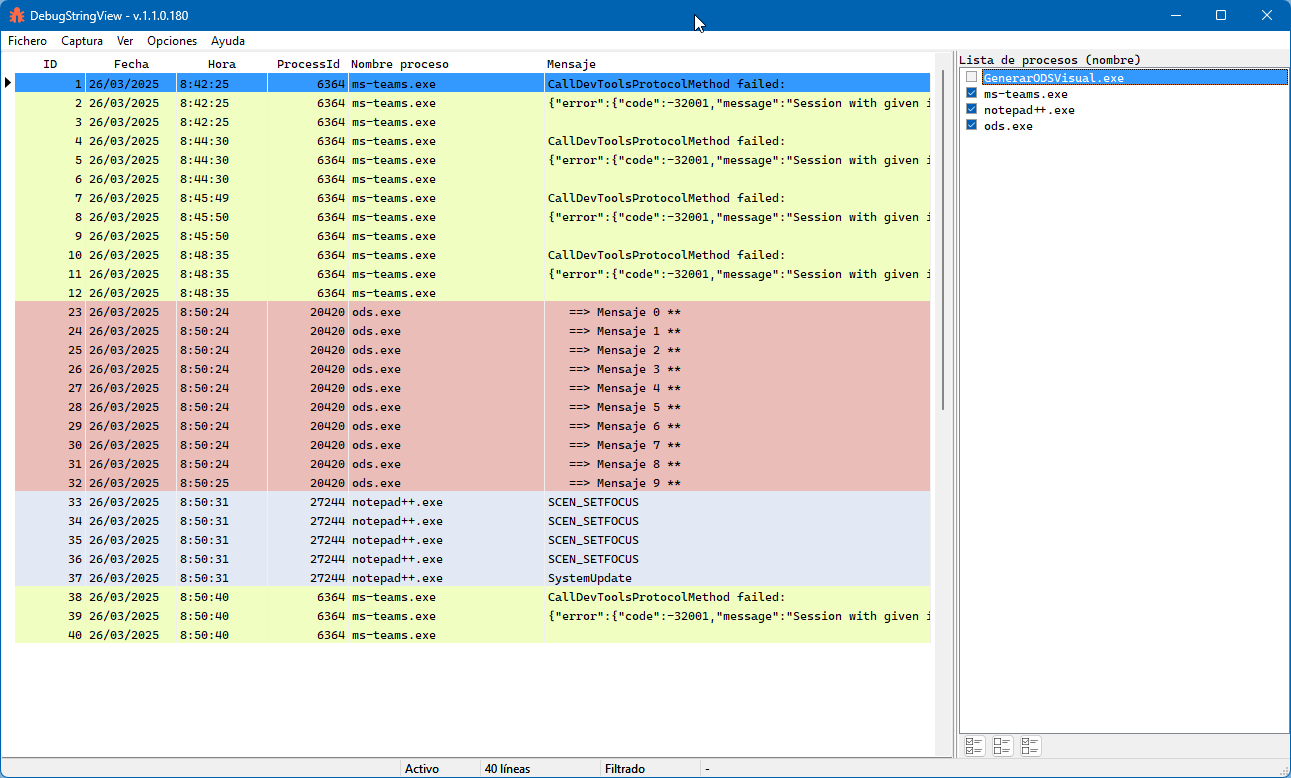Viewport: 1291px width, 778px height.
Task: Untick the notepad++.exe process filter
Action: 972,110
